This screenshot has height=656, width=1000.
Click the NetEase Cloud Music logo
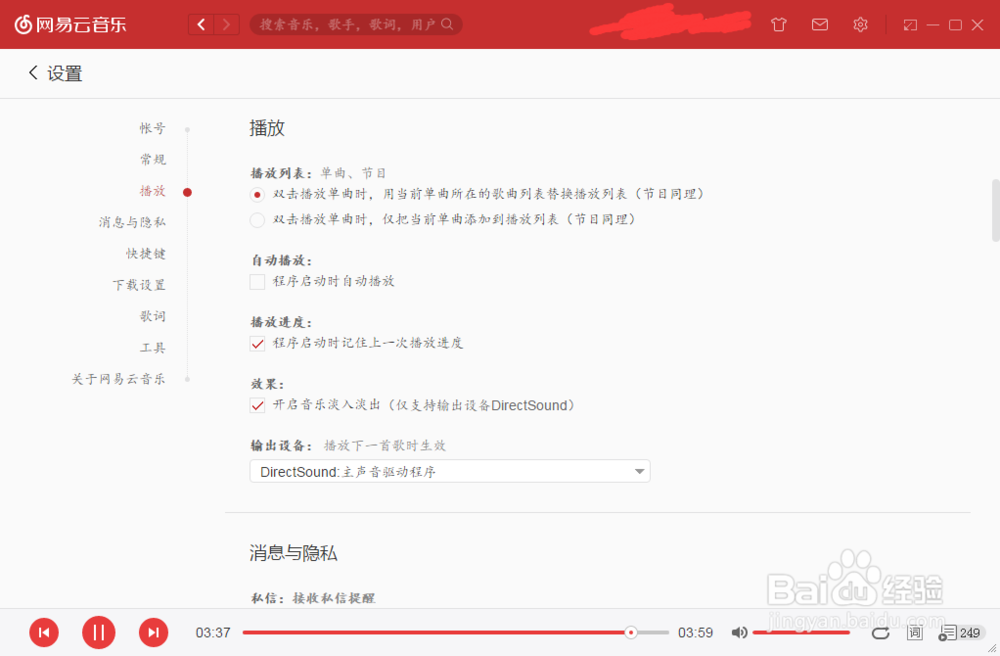[x=70, y=25]
